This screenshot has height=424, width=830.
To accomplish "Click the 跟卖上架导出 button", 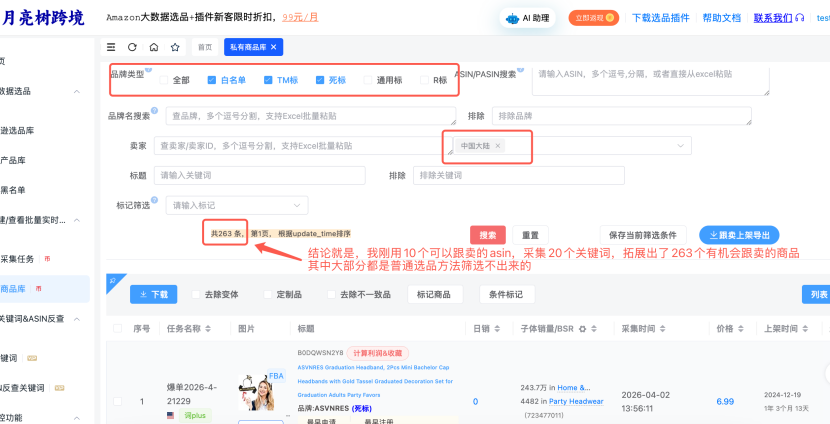I will click(x=739, y=235).
